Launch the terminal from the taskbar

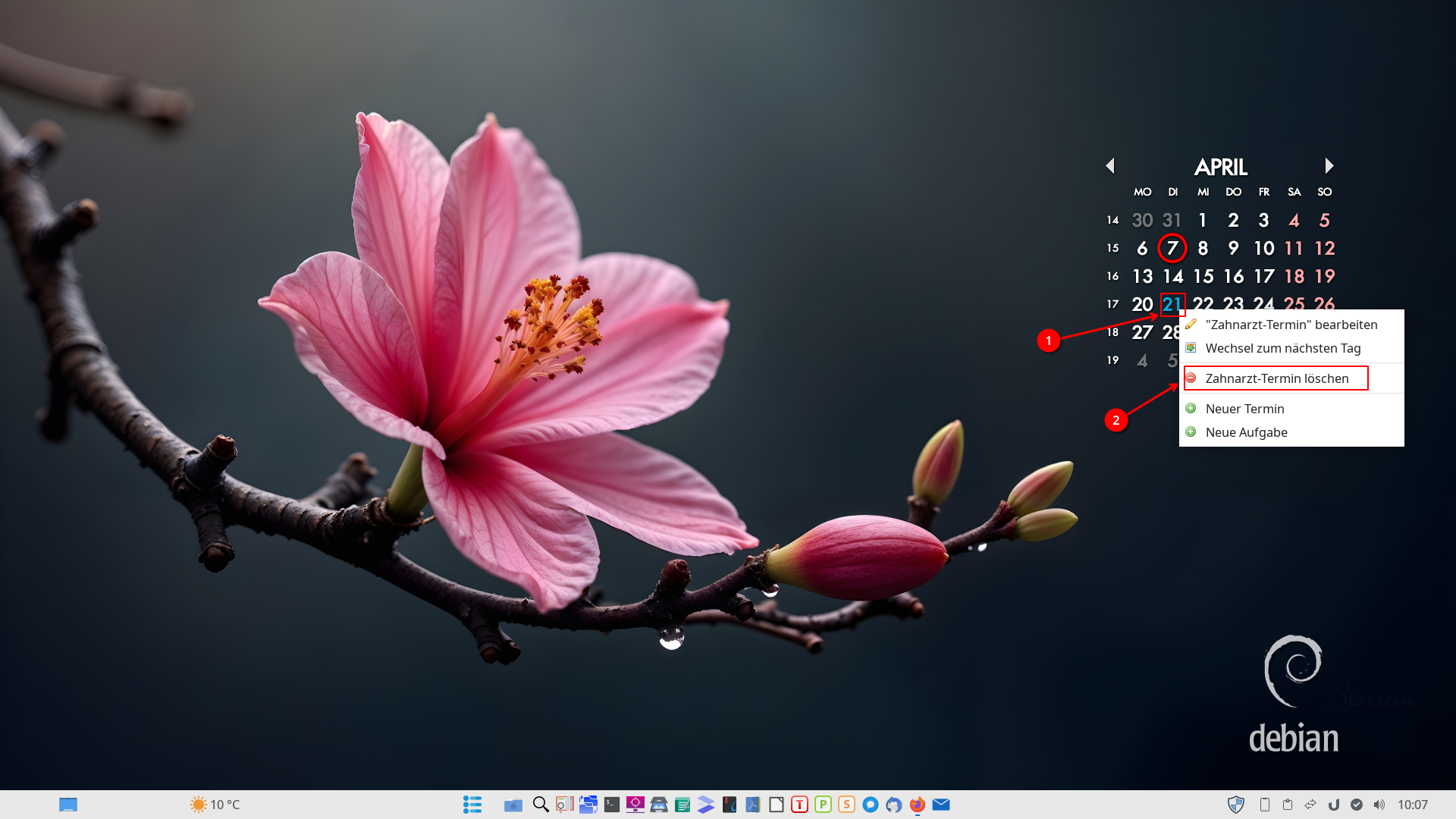click(x=612, y=805)
